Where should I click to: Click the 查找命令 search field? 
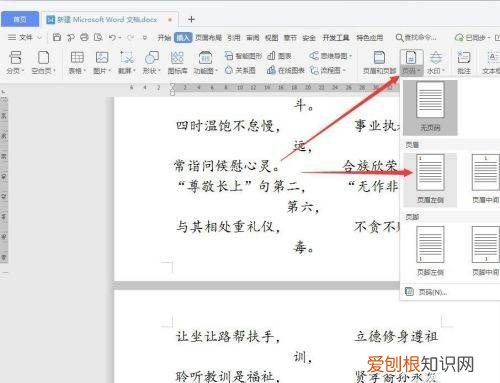(x=416, y=37)
